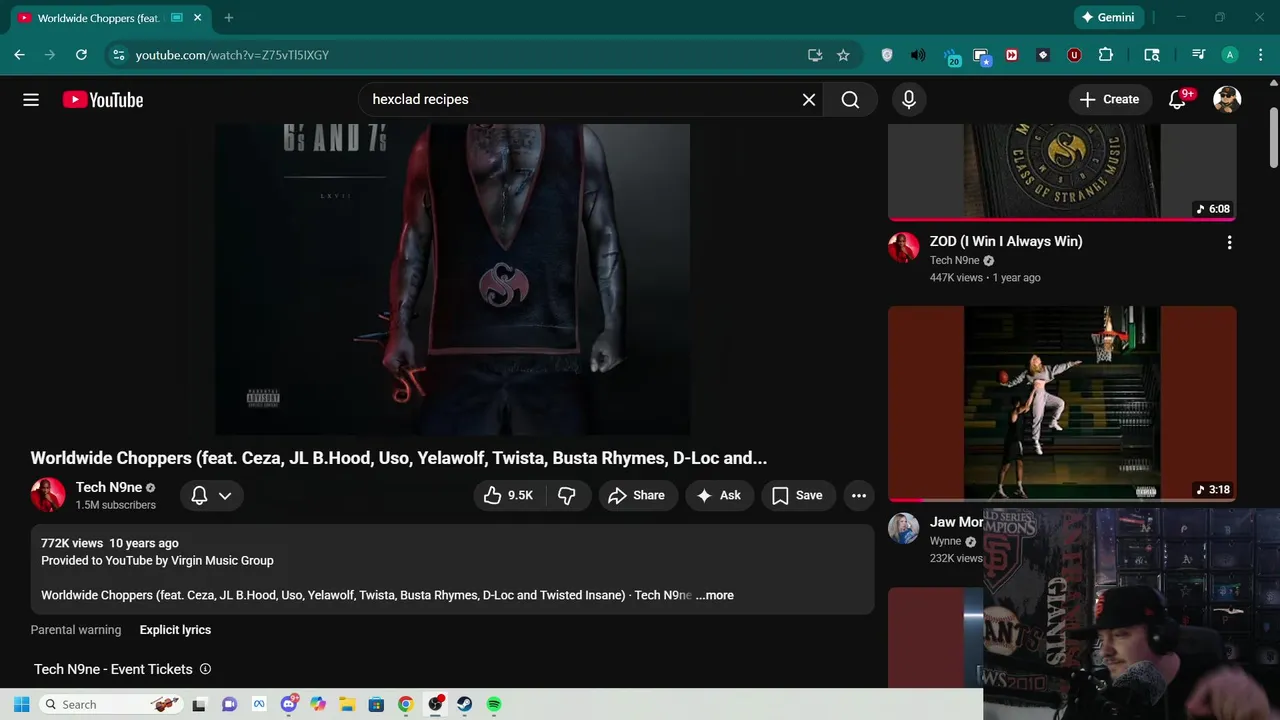
Task: Go back in browser history
Action: click(x=19, y=55)
